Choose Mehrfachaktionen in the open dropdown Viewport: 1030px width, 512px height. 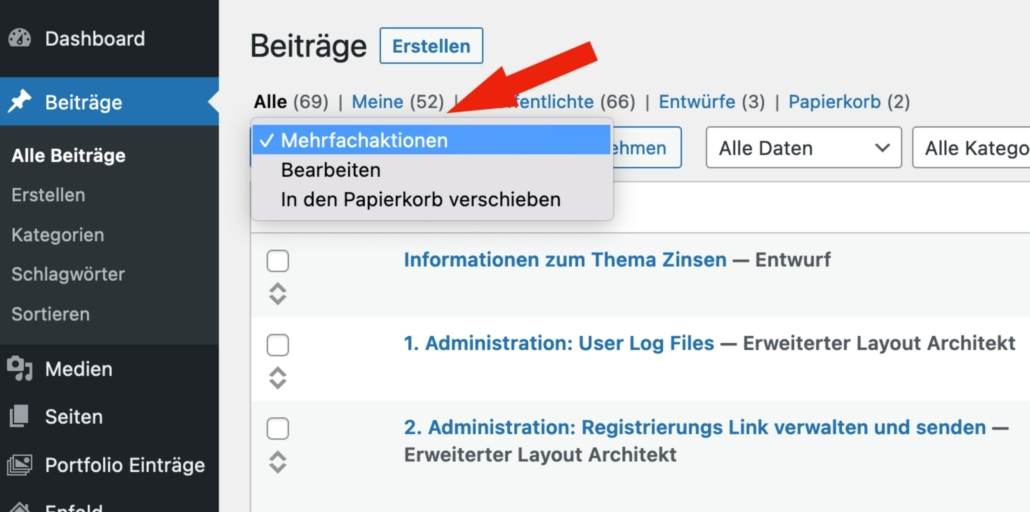tap(364, 140)
